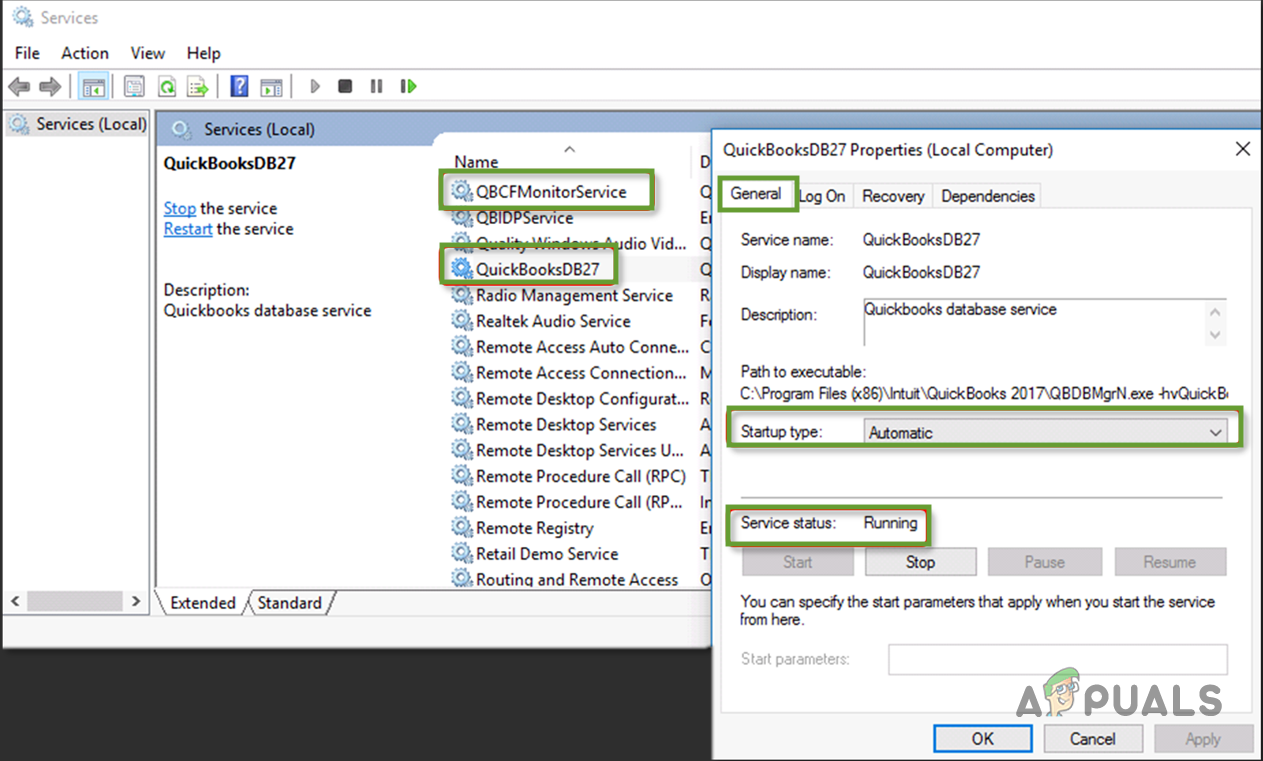
Task: Click the gear icon beside Radio Management Service
Action: [461, 295]
